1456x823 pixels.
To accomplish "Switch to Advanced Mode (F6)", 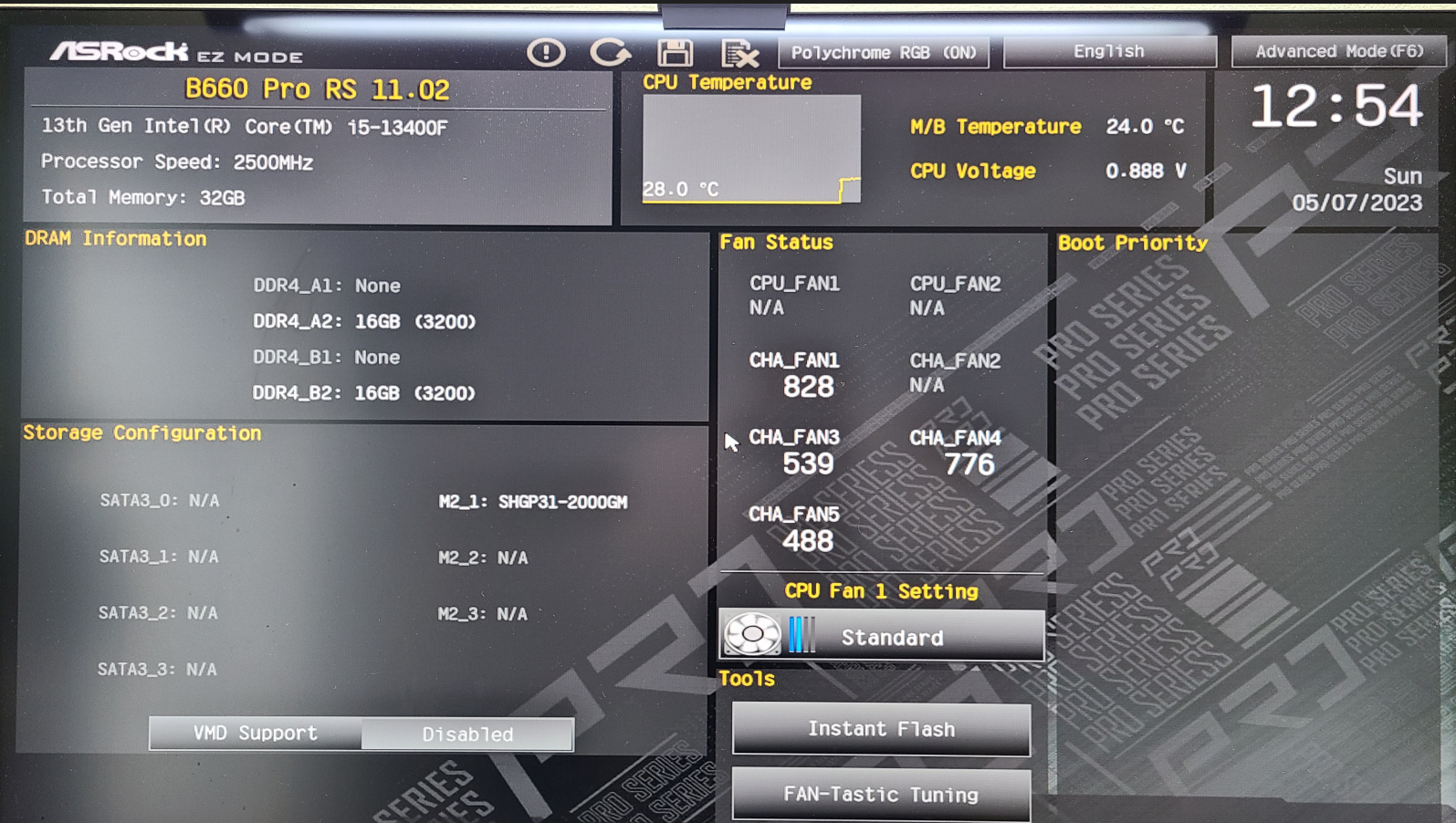I will 1339,51.
